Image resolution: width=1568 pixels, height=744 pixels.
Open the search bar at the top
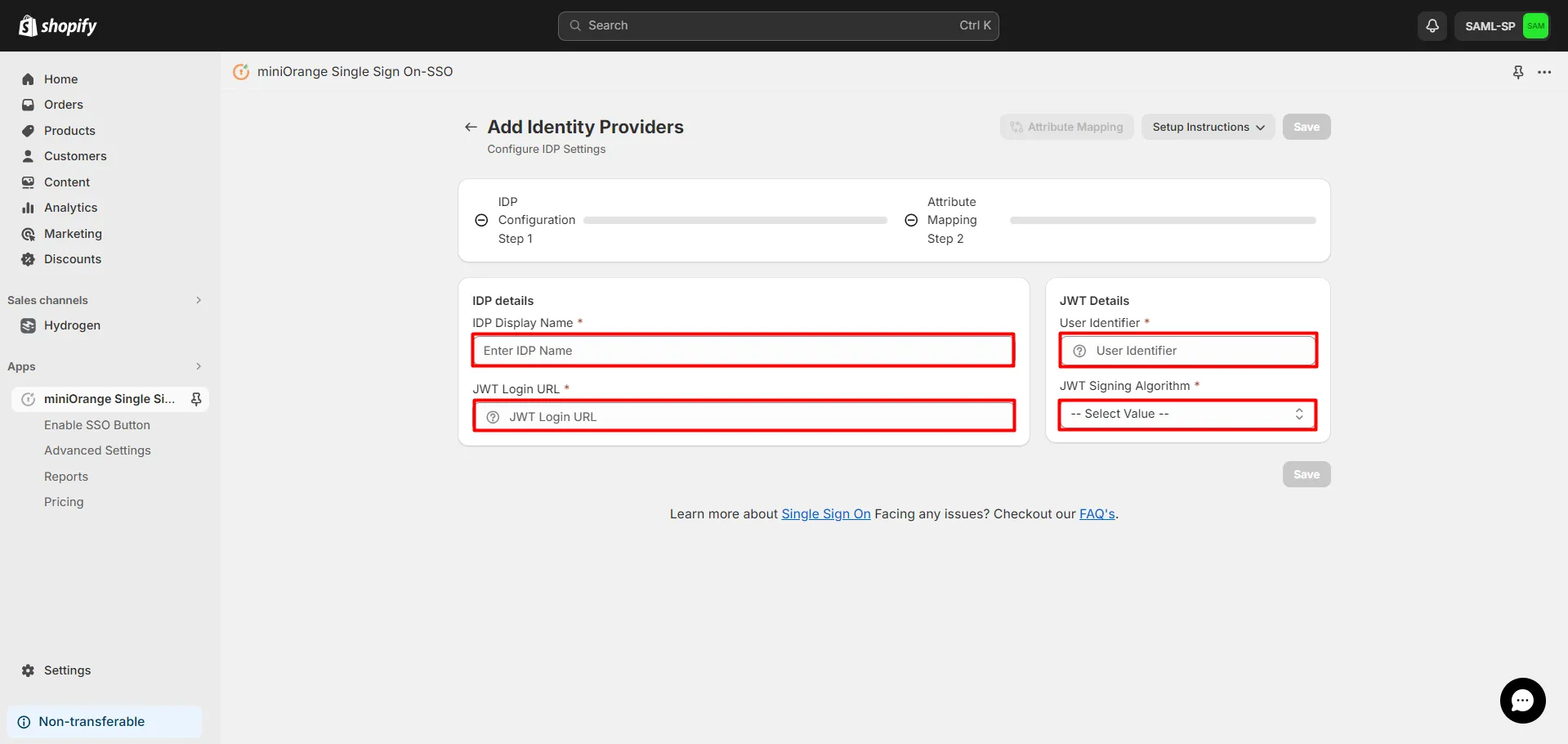(777, 25)
